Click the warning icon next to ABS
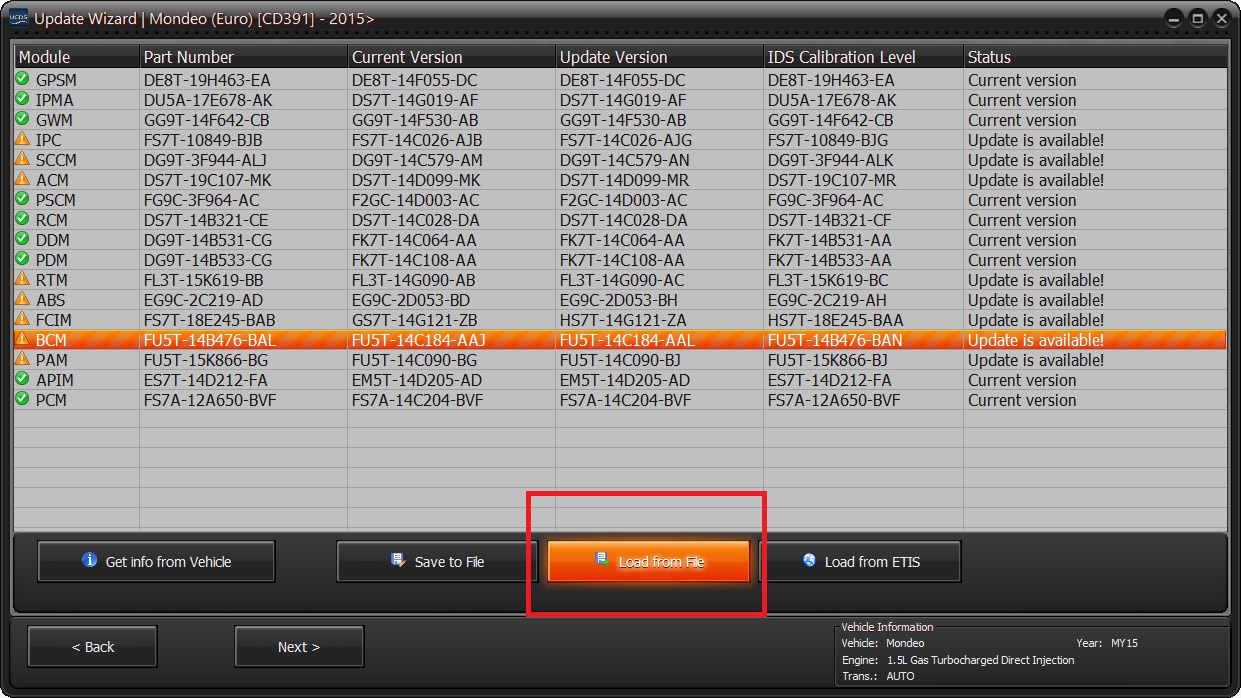The width and height of the screenshot is (1241, 698). (22, 299)
